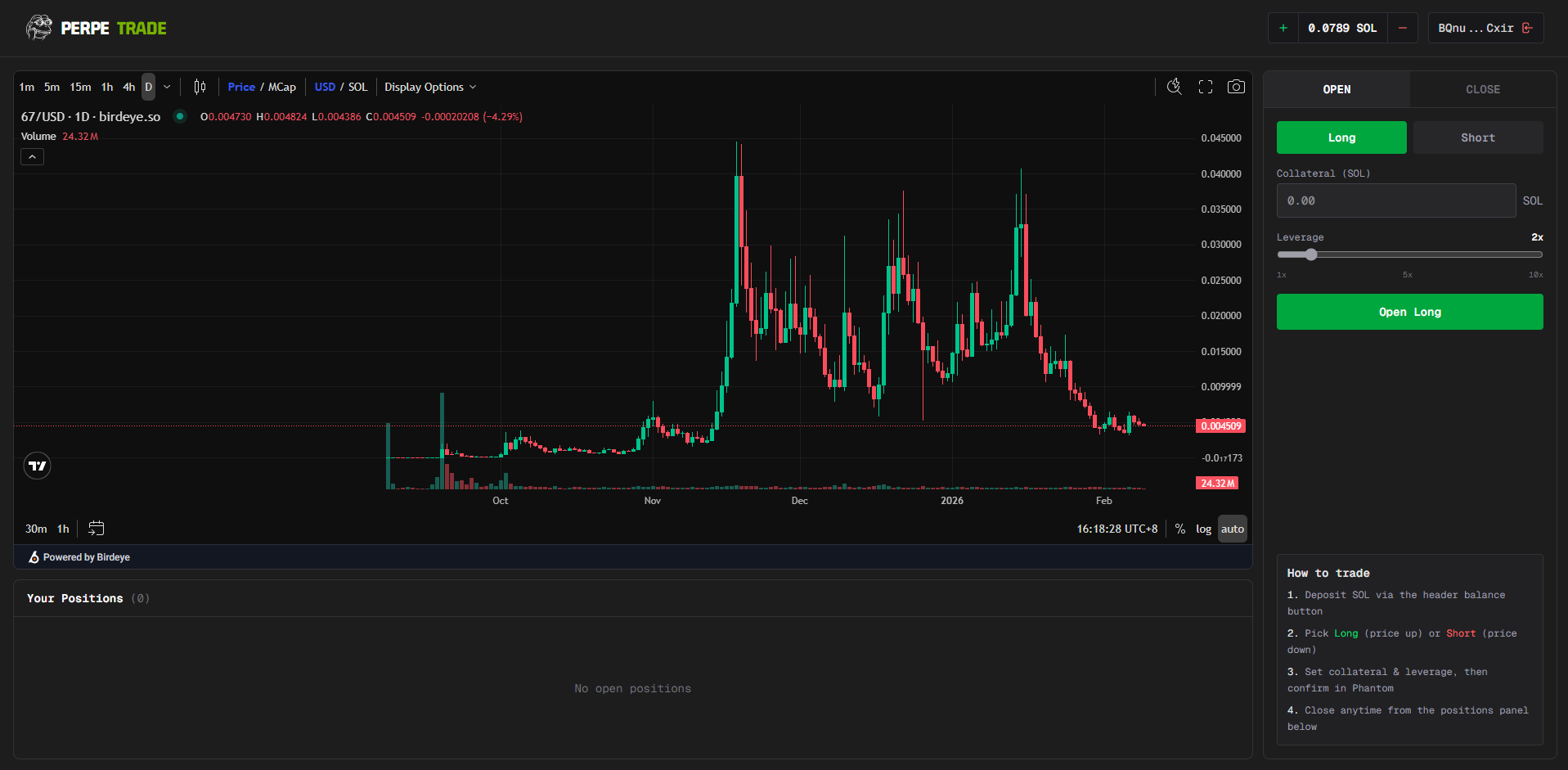Toggle log scale on the chart

click(1203, 529)
